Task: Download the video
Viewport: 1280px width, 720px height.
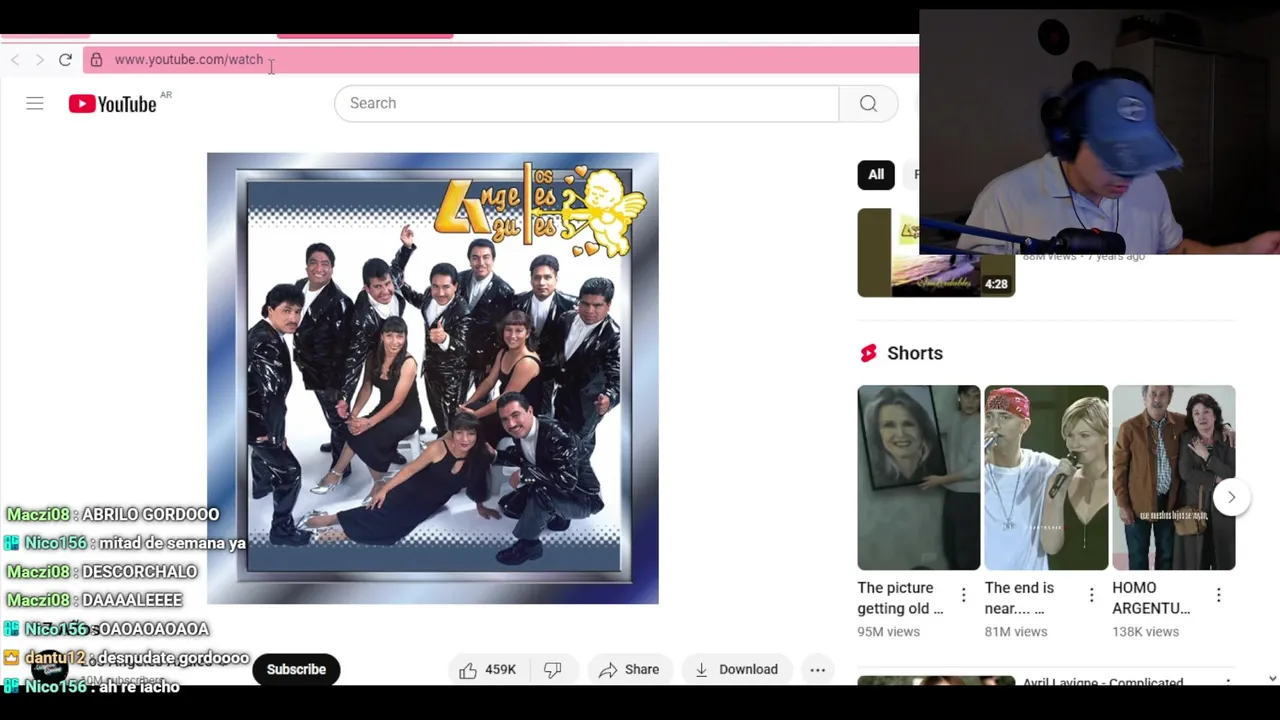Action: click(x=736, y=670)
